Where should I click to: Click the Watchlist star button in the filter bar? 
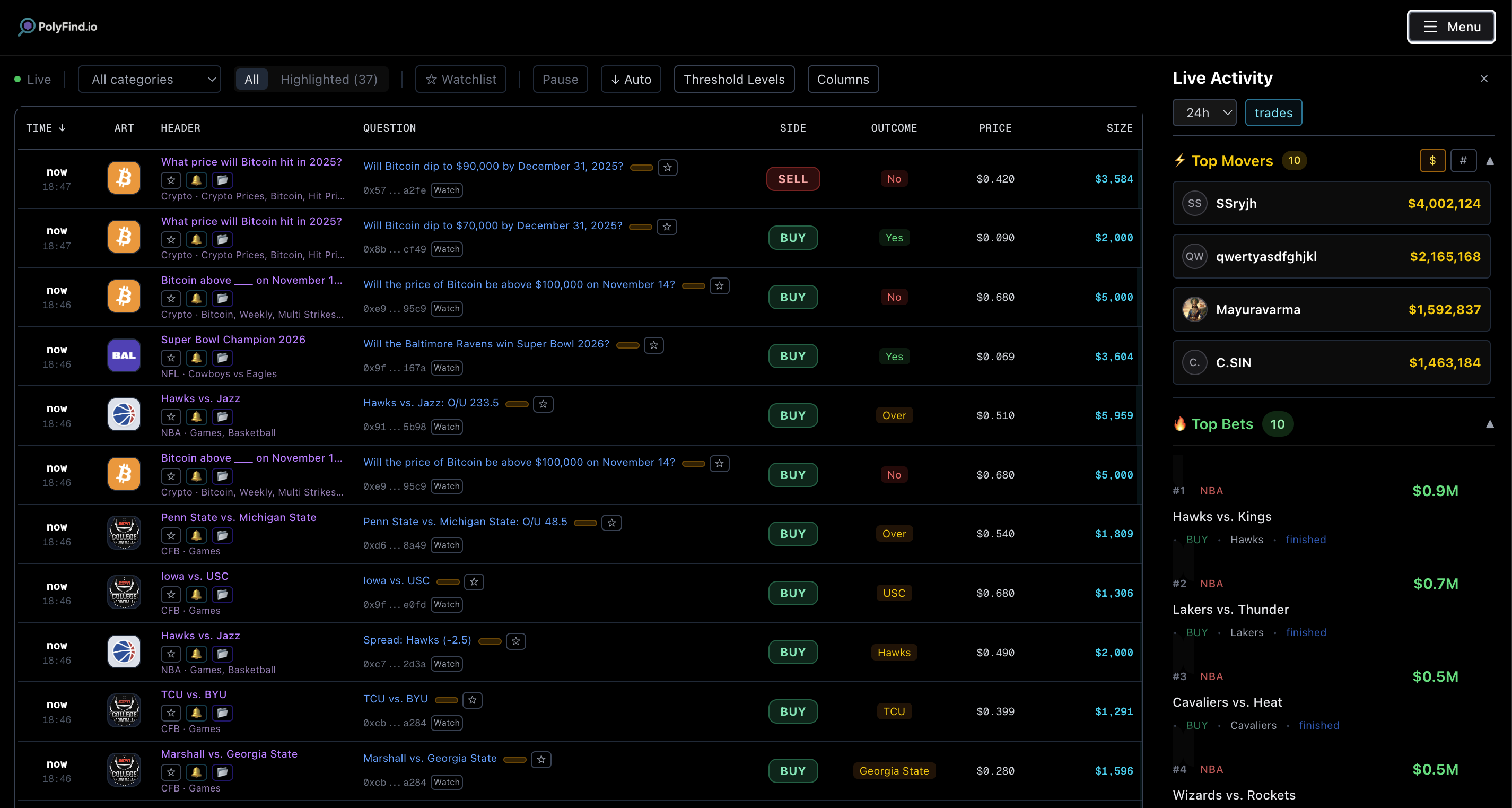click(x=460, y=79)
